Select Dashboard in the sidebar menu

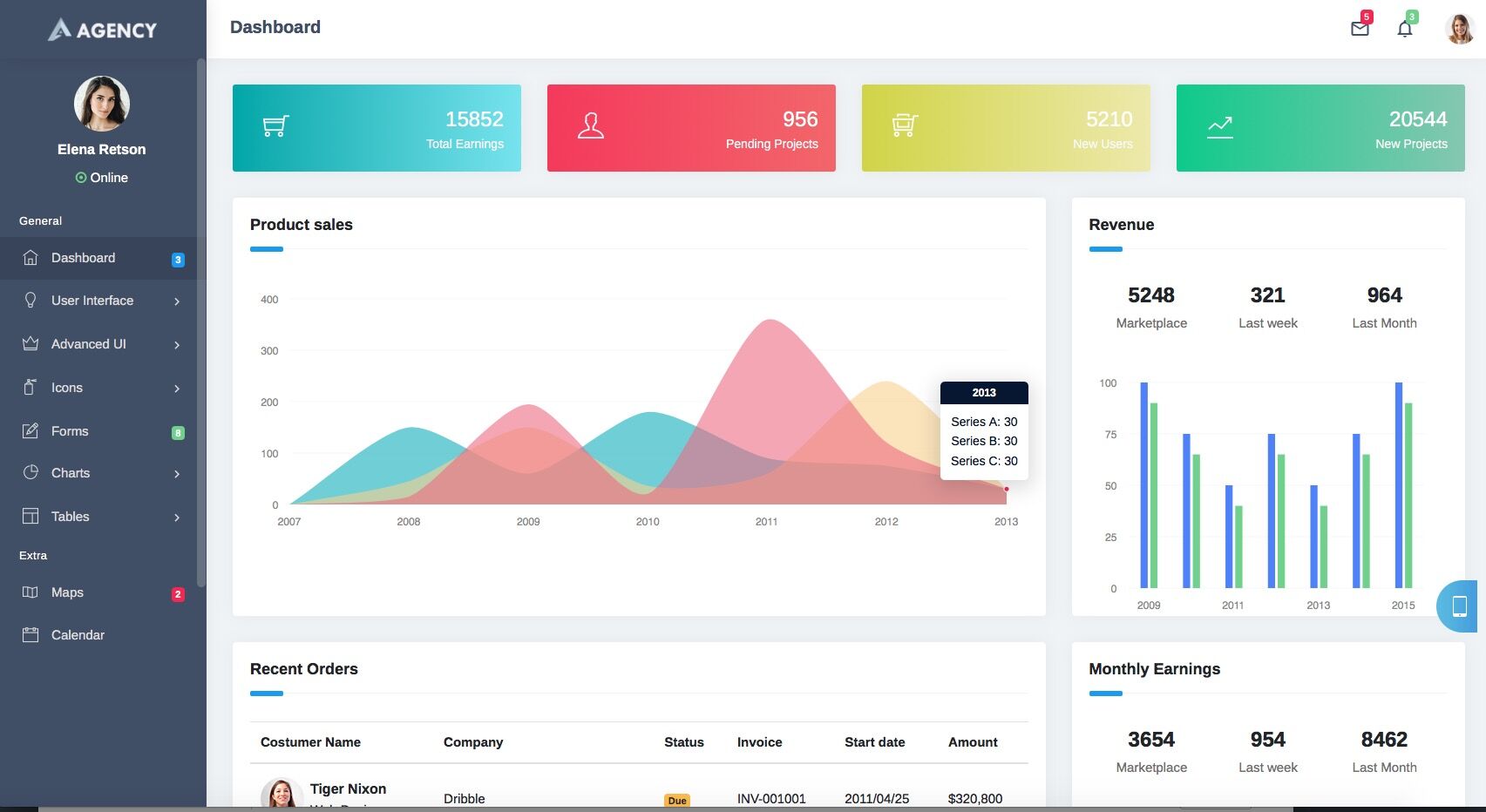tap(83, 258)
